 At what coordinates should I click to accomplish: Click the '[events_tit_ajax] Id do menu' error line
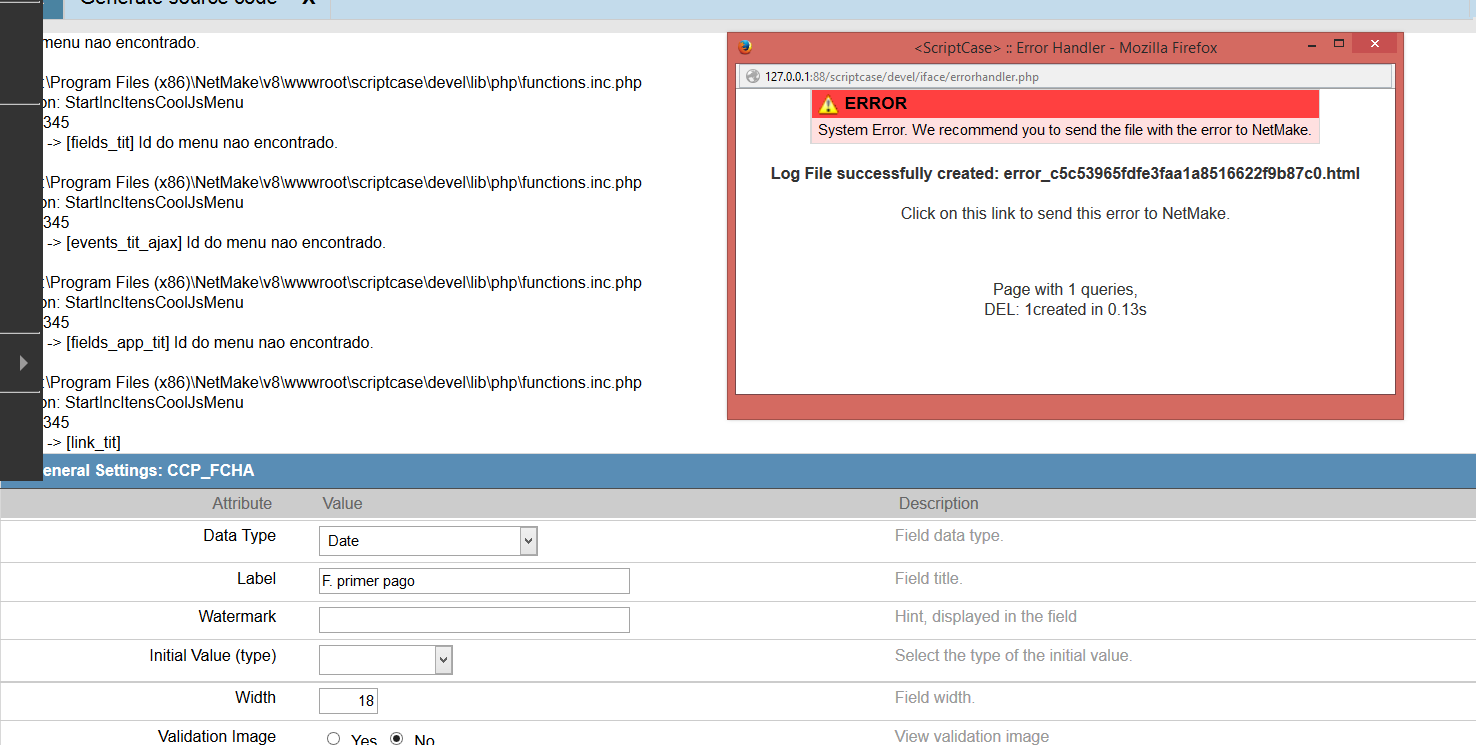tap(215, 243)
